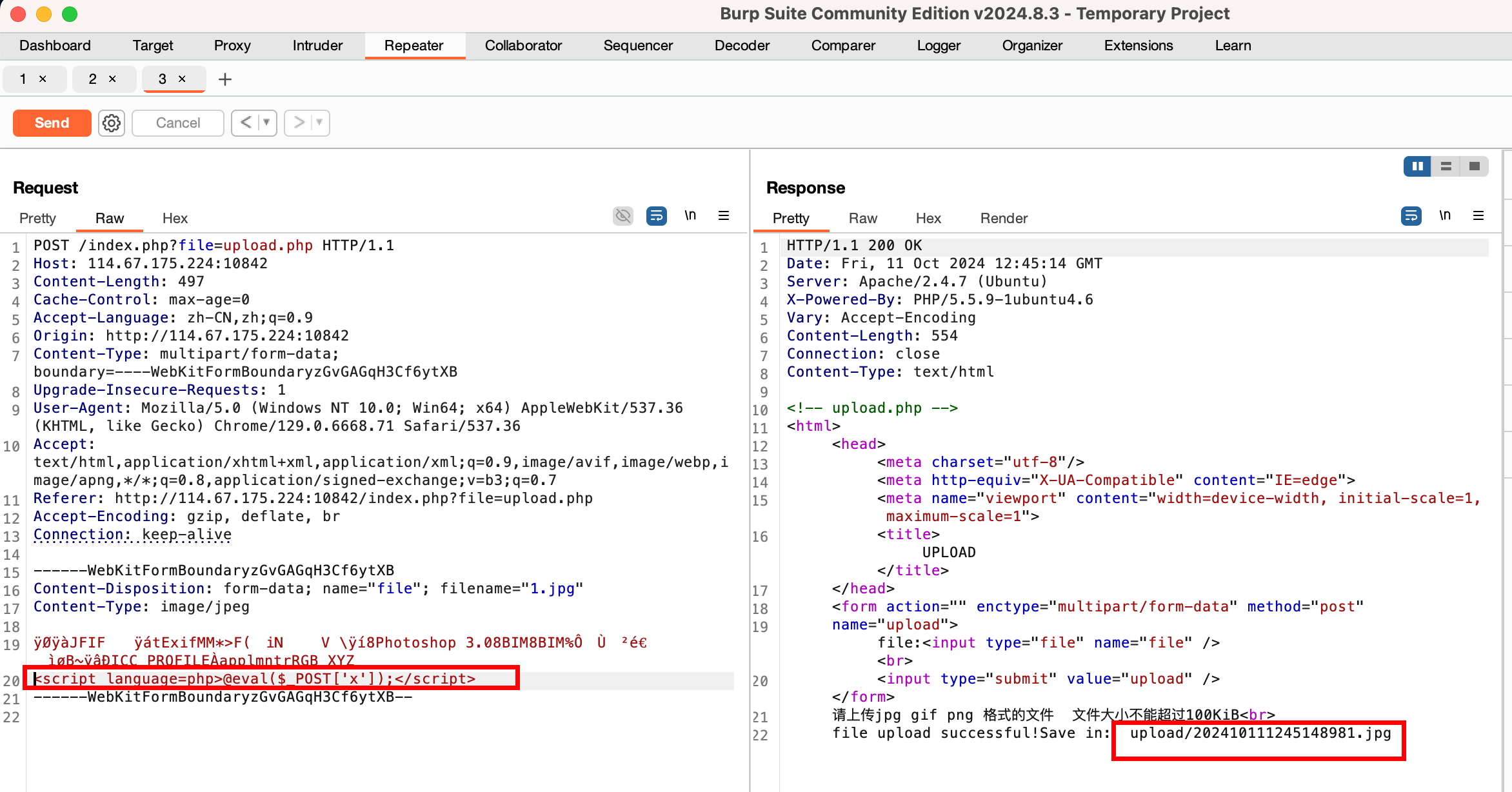This screenshot has width=1512, height=792.
Task: Switch to Repeater tab 1
Action: [x=23, y=79]
